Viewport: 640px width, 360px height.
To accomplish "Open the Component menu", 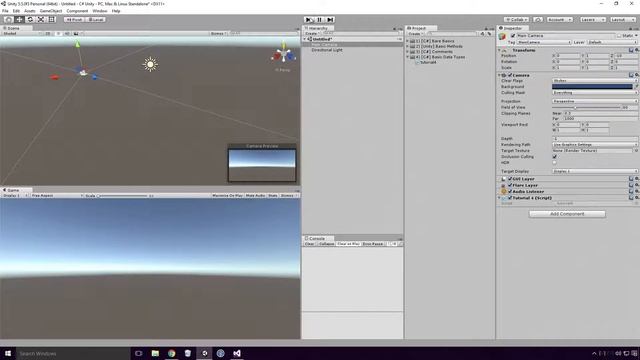I will (77, 11).
